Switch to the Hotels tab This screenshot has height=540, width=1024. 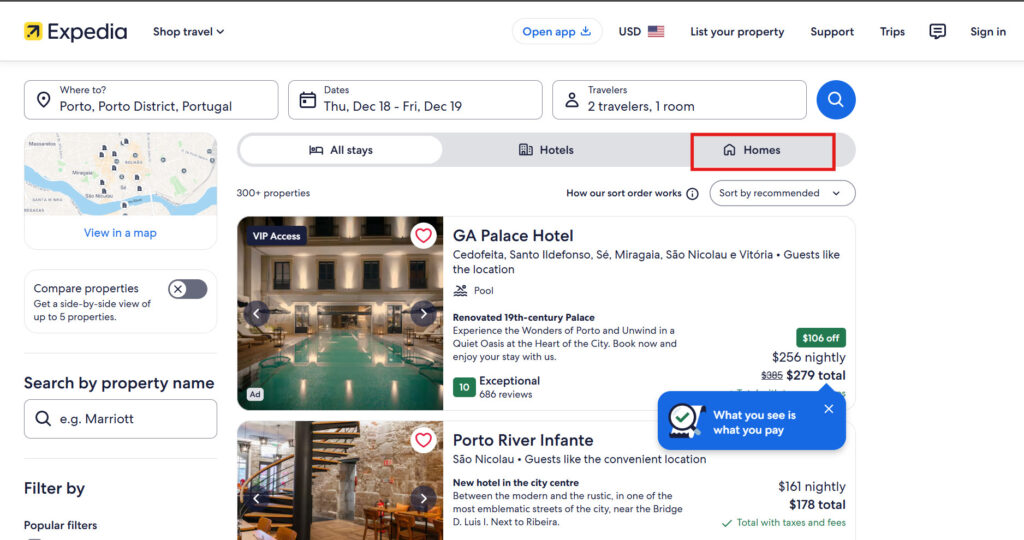coord(546,150)
